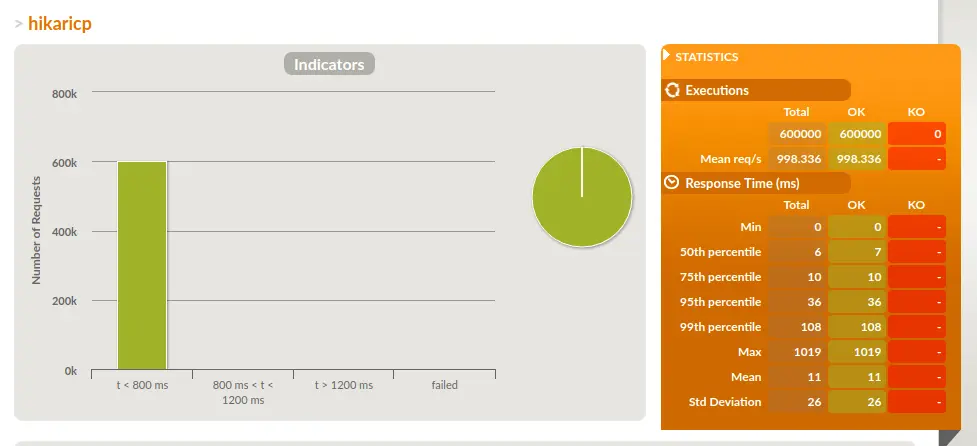Click the hikaricp title link
Viewport: 977px width, 446px height.
tap(60, 24)
